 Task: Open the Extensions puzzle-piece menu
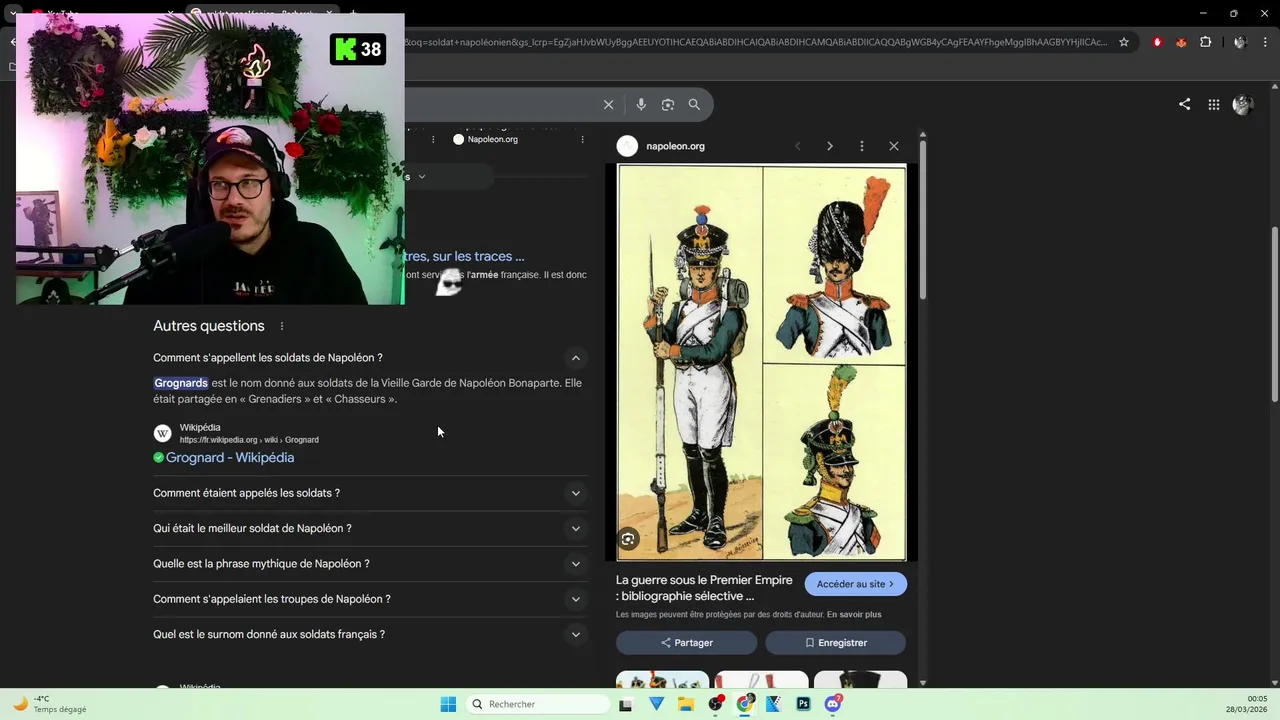click(x=1205, y=42)
